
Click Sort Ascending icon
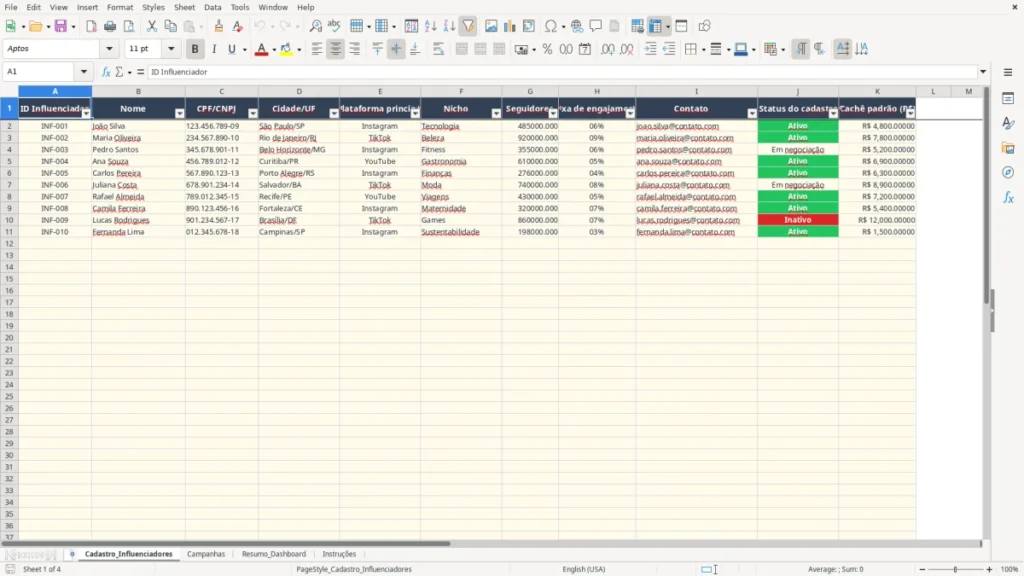[x=430, y=26]
